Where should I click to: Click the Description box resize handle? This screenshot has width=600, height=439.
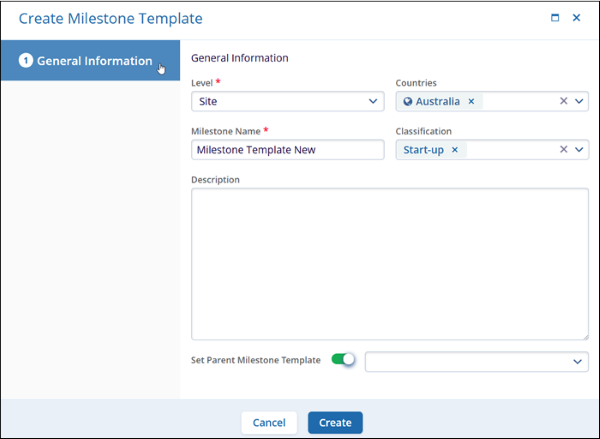(585, 337)
